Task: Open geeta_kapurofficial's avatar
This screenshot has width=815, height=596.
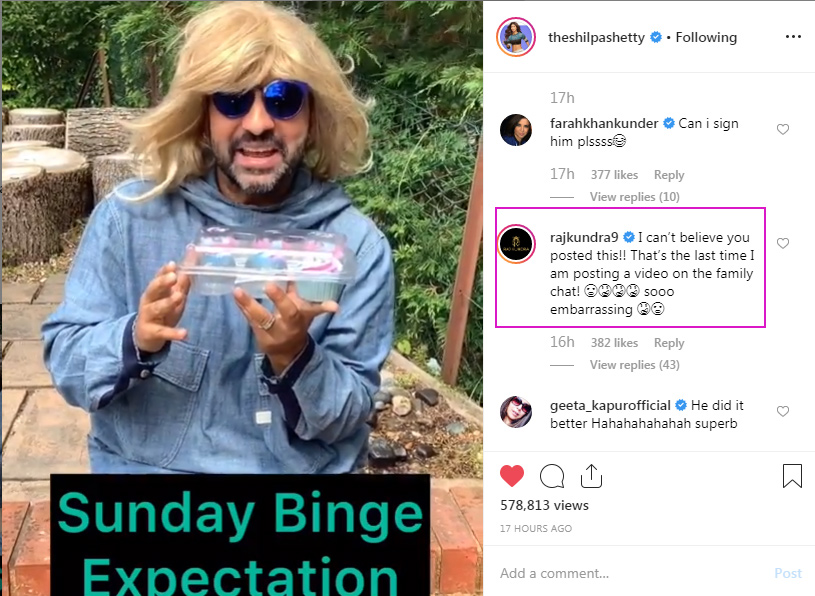Action: [516, 412]
